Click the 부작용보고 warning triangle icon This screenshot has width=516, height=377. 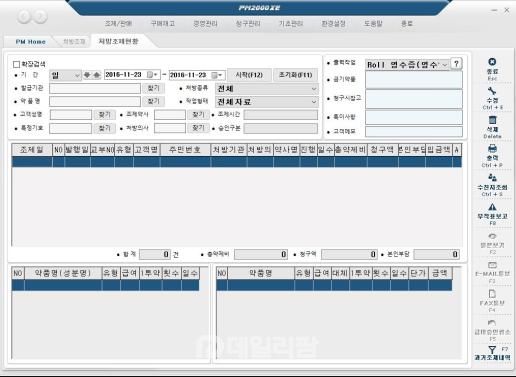click(x=492, y=207)
